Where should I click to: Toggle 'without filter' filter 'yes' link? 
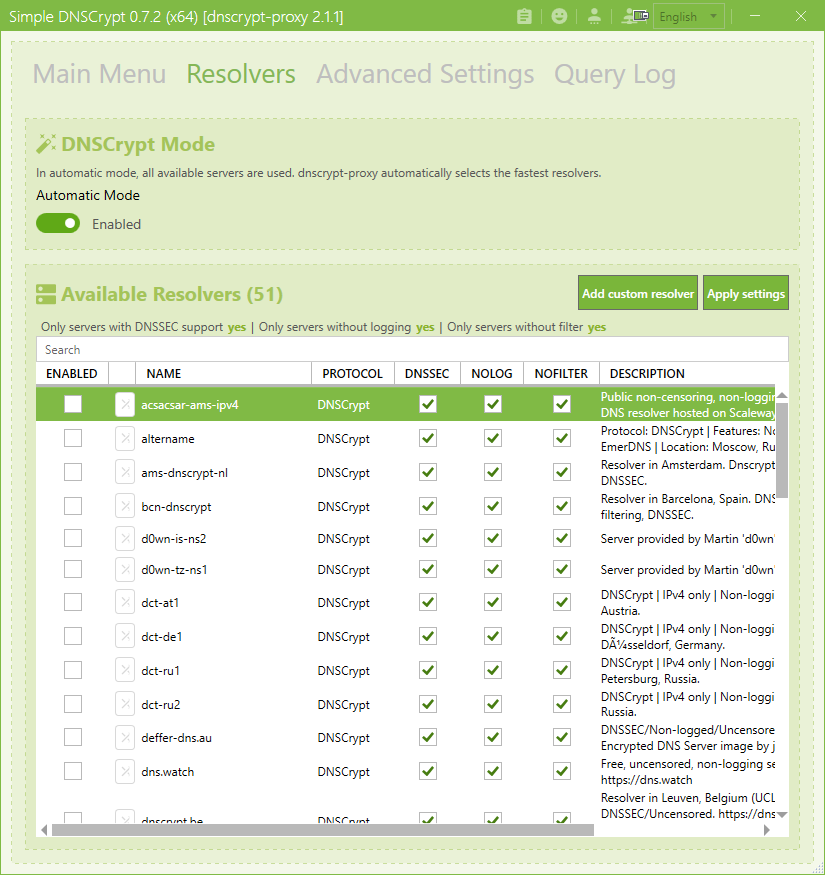[597, 327]
